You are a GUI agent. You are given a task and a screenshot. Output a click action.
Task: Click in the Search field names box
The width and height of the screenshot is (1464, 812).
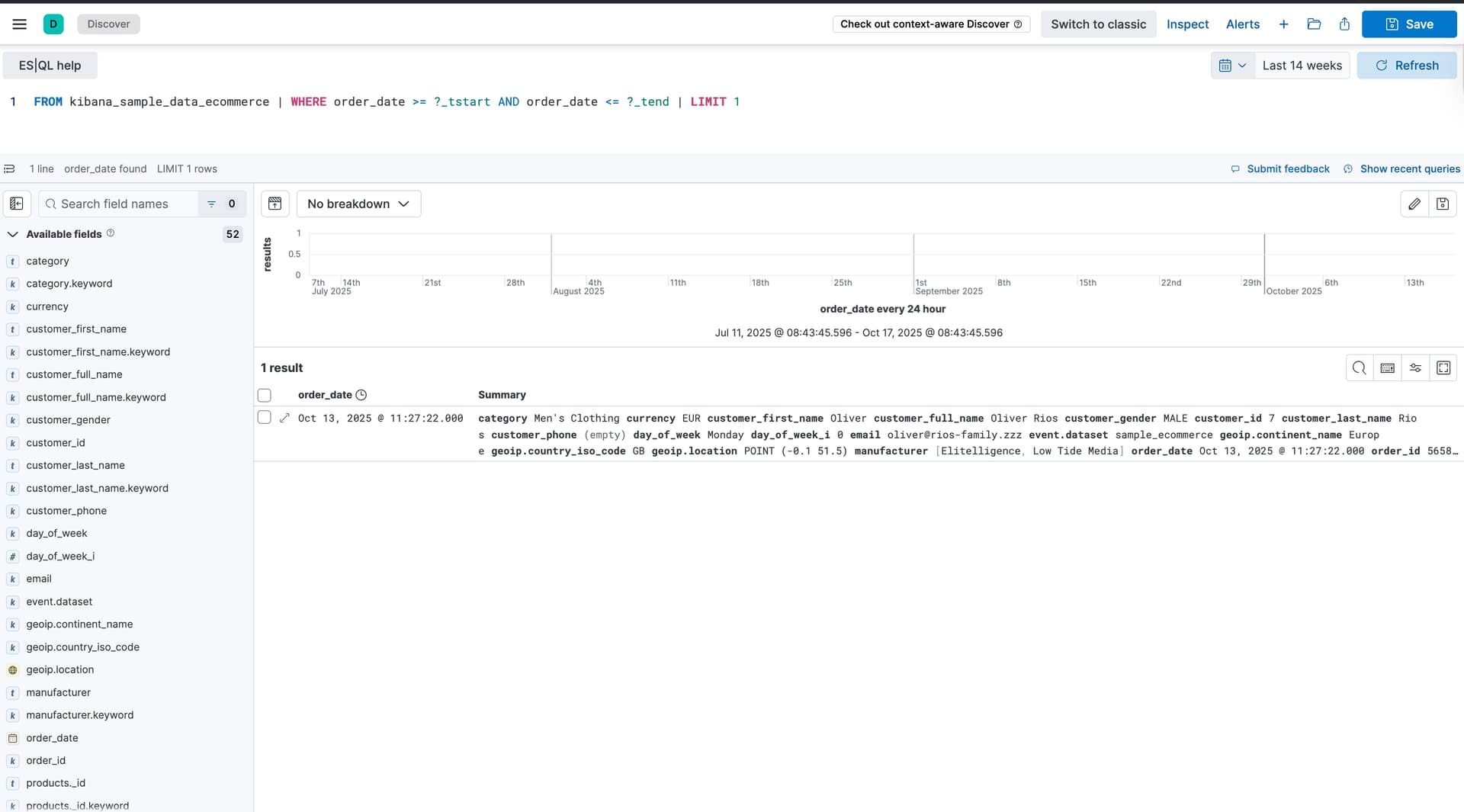122,204
